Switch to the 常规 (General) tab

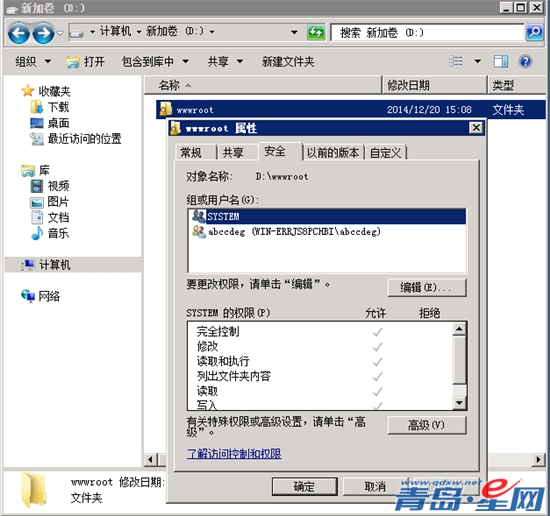point(191,153)
